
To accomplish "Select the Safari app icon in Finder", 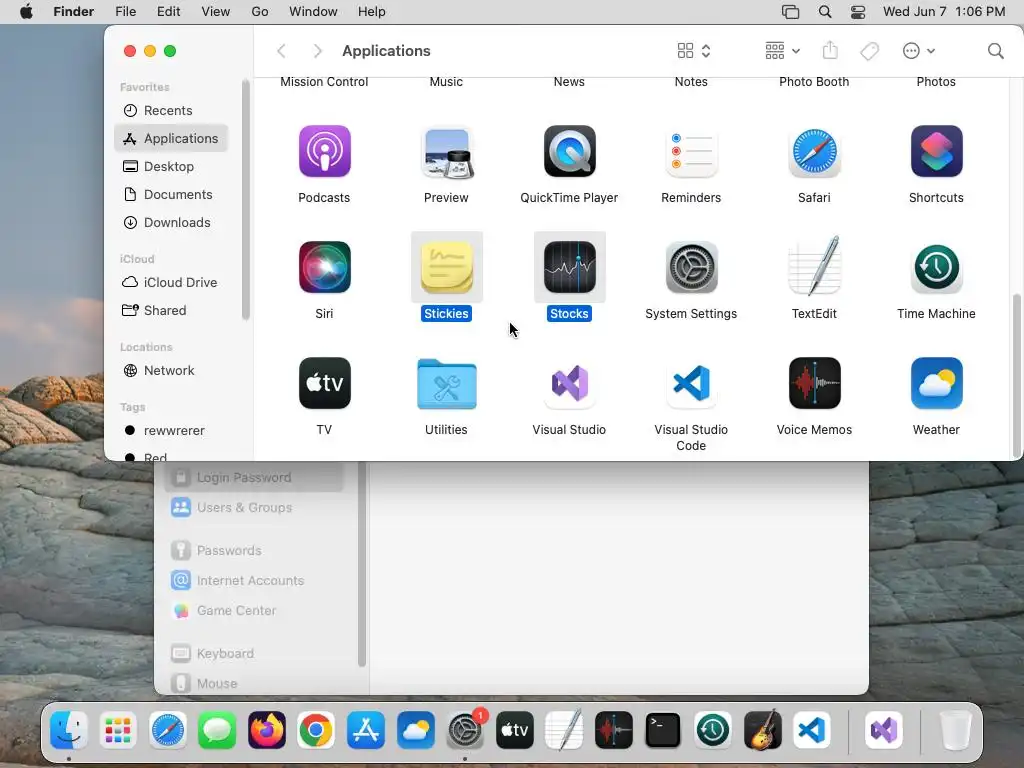I will [814, 152].
